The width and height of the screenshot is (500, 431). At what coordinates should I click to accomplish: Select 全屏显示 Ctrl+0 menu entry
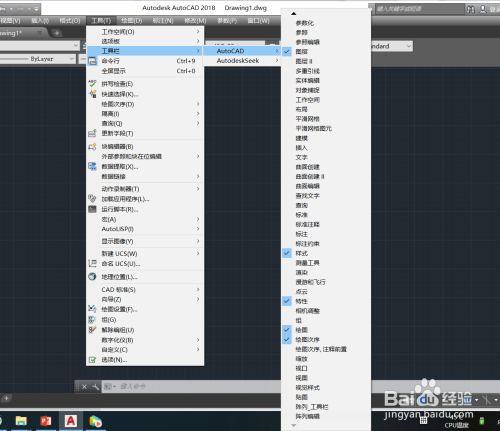pyautogui.click(x=145, y=71)
